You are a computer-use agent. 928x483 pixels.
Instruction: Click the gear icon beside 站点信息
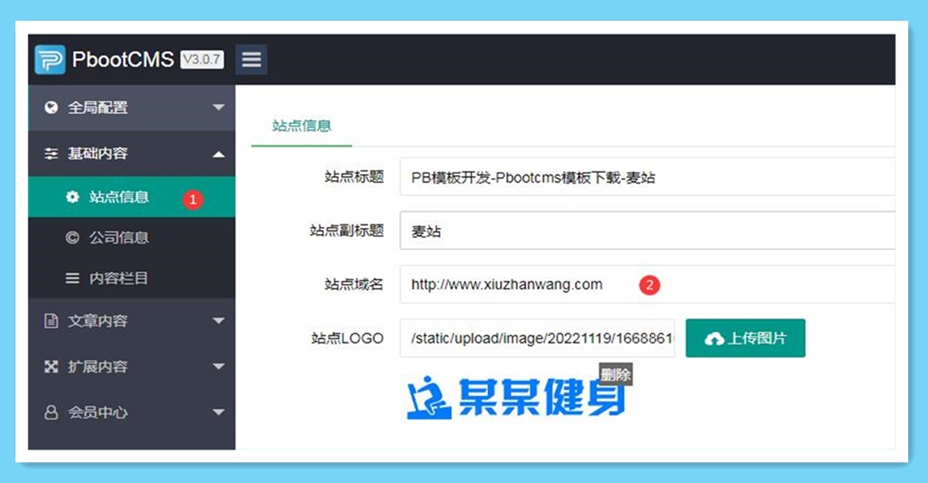click(x=72, y=197)
